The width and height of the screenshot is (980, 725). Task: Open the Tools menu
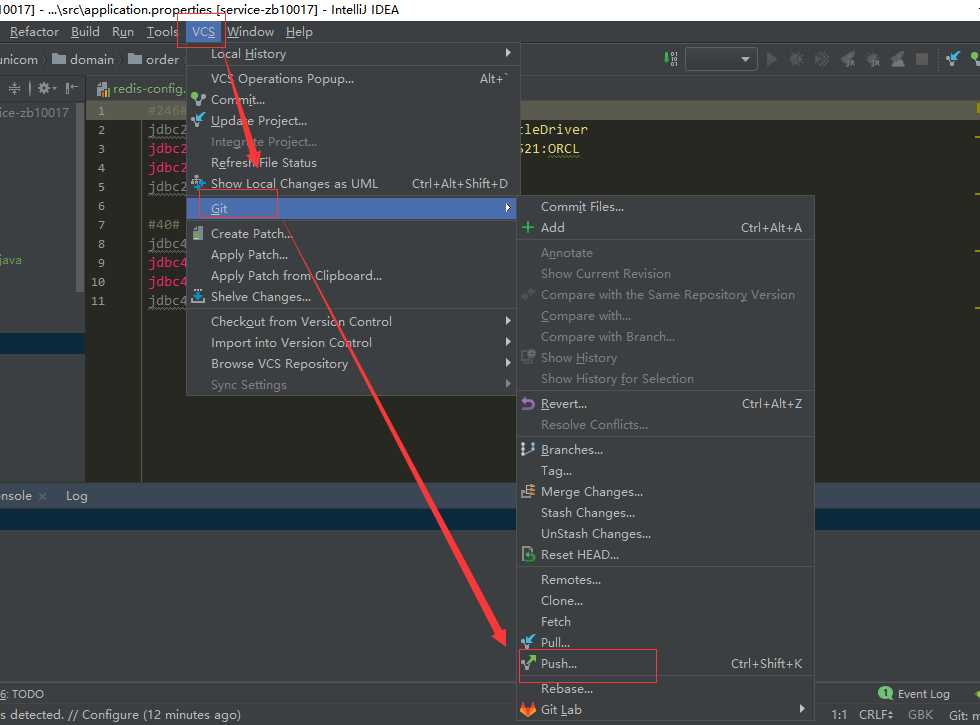click(162, 32)
